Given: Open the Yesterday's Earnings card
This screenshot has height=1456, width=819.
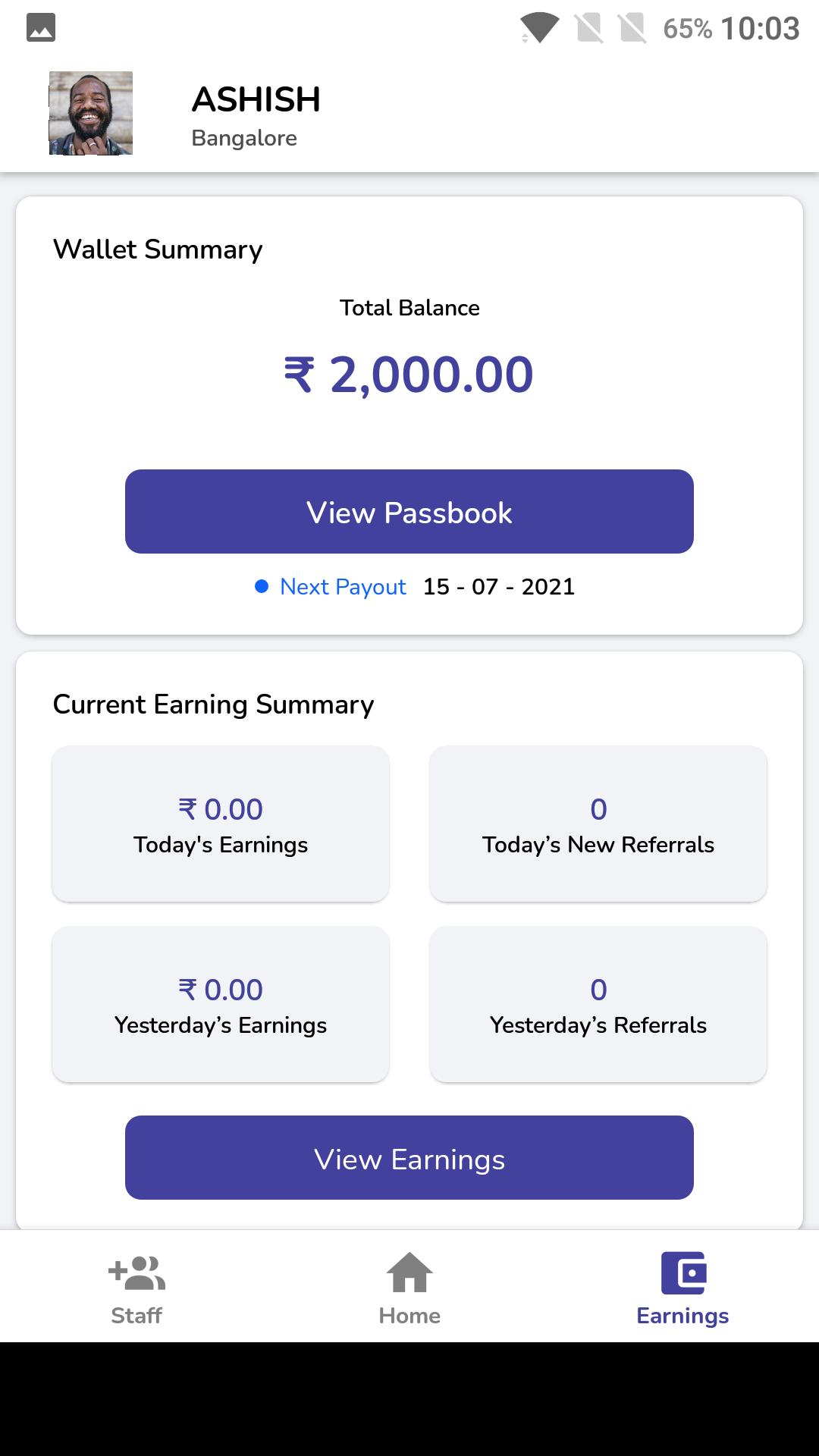Looking at the screenshot, I should [221, 1004].
